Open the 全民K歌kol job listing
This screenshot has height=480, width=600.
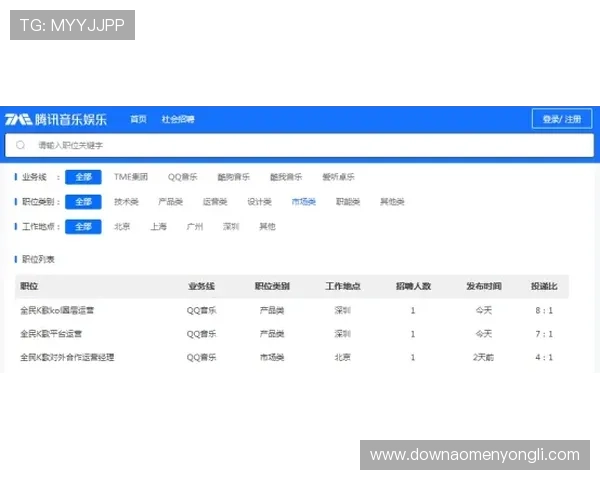(57, 310)
